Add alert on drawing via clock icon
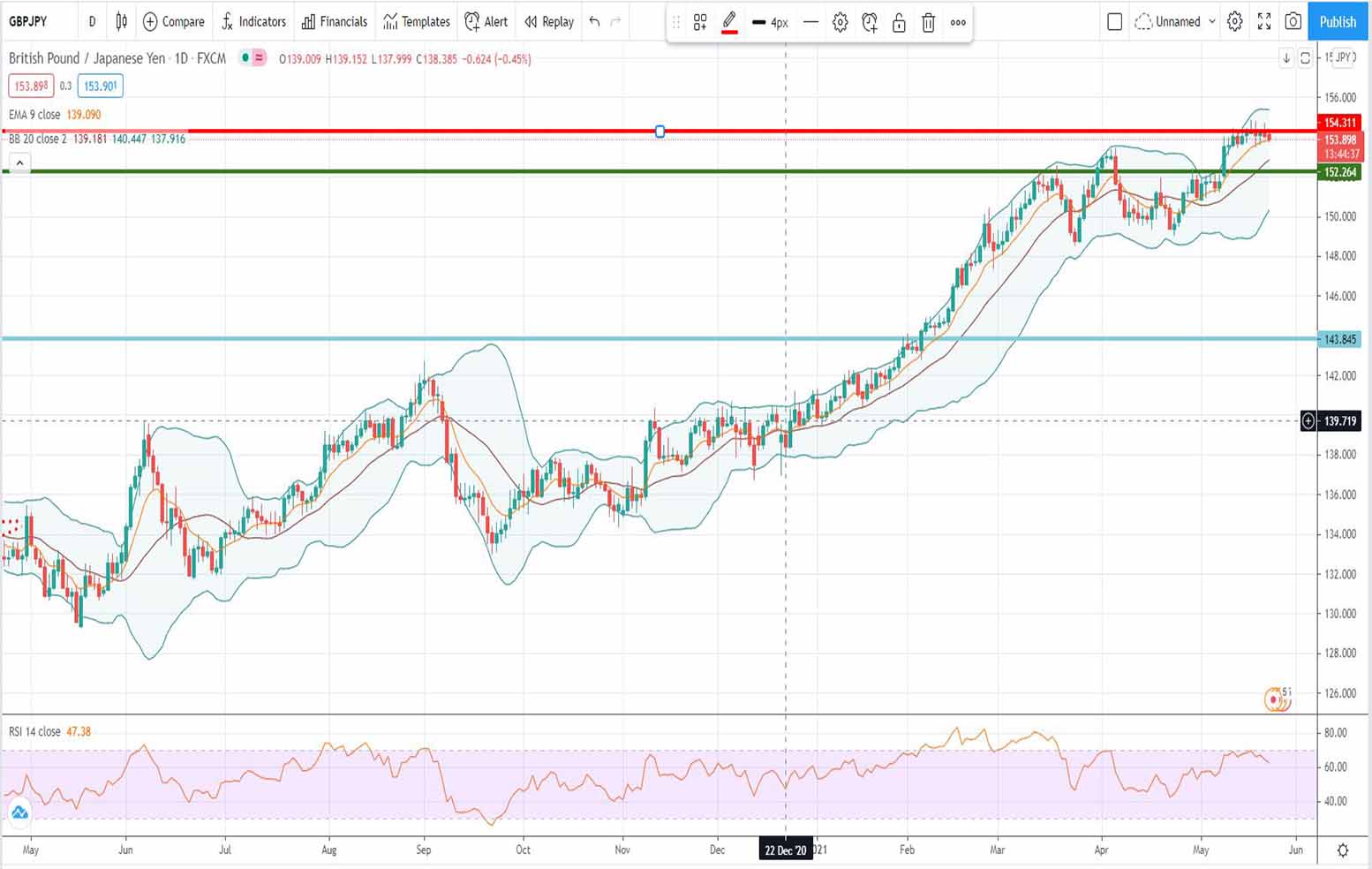 point(870,23)
